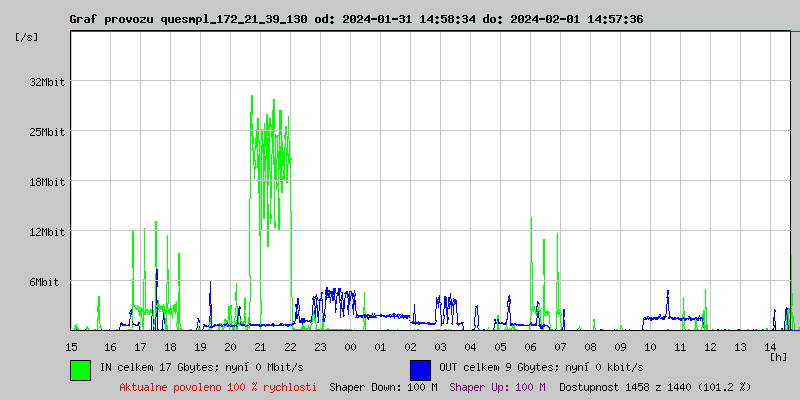Click the green IN legend swatch

80,369
